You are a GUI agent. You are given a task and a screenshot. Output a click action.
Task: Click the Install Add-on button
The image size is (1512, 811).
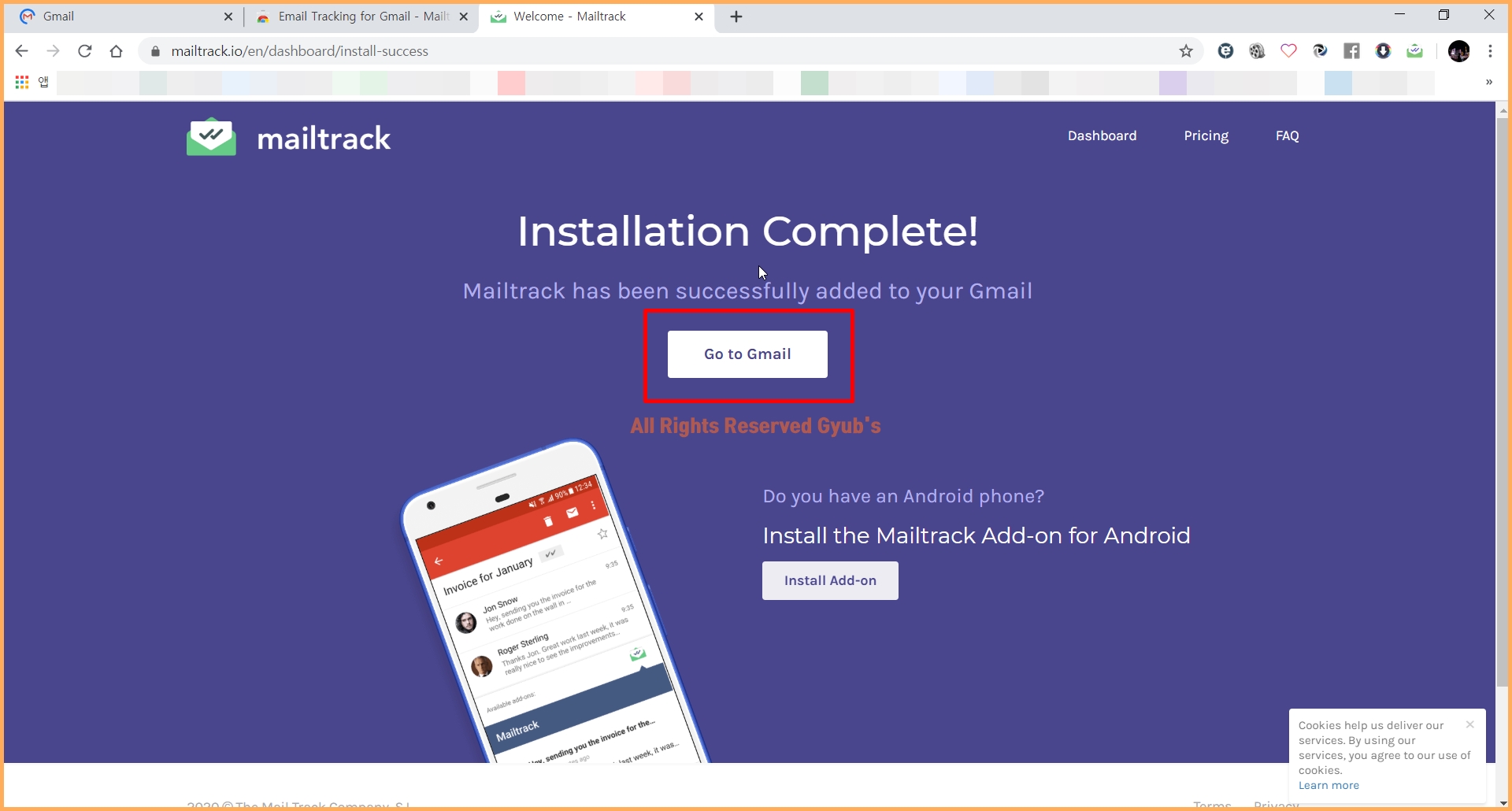[x=830, y=580]
